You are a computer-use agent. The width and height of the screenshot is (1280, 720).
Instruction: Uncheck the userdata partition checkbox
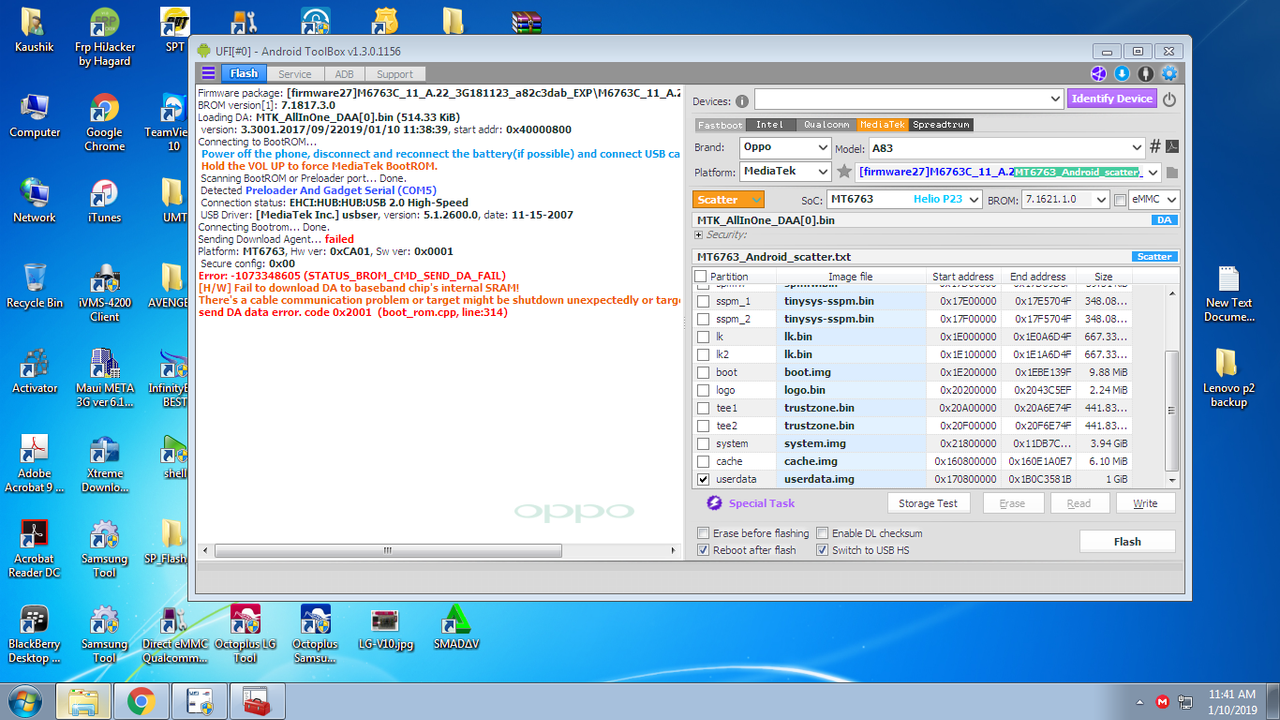pos(704,479)
